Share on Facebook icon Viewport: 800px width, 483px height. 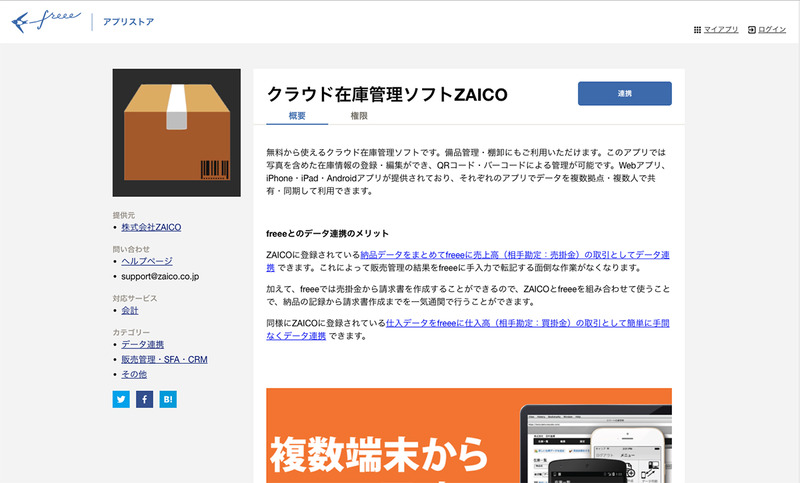(144, 399)
